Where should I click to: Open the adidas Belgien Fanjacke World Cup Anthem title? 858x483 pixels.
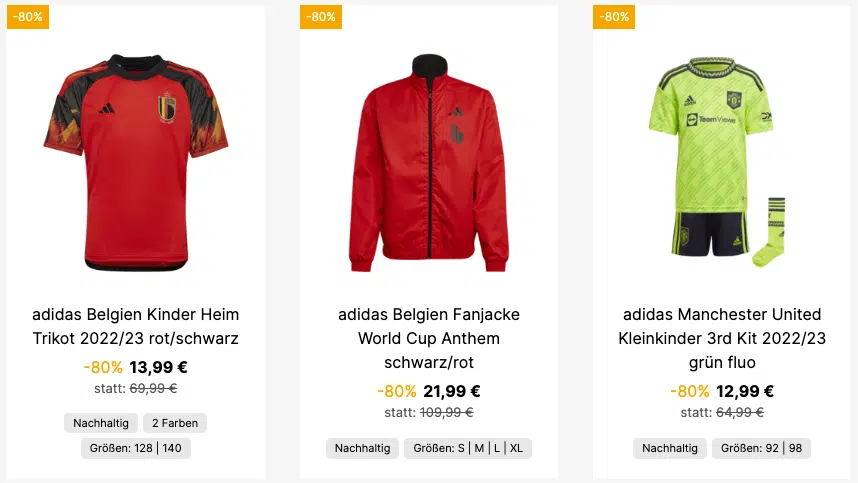[x=429, y=338]
